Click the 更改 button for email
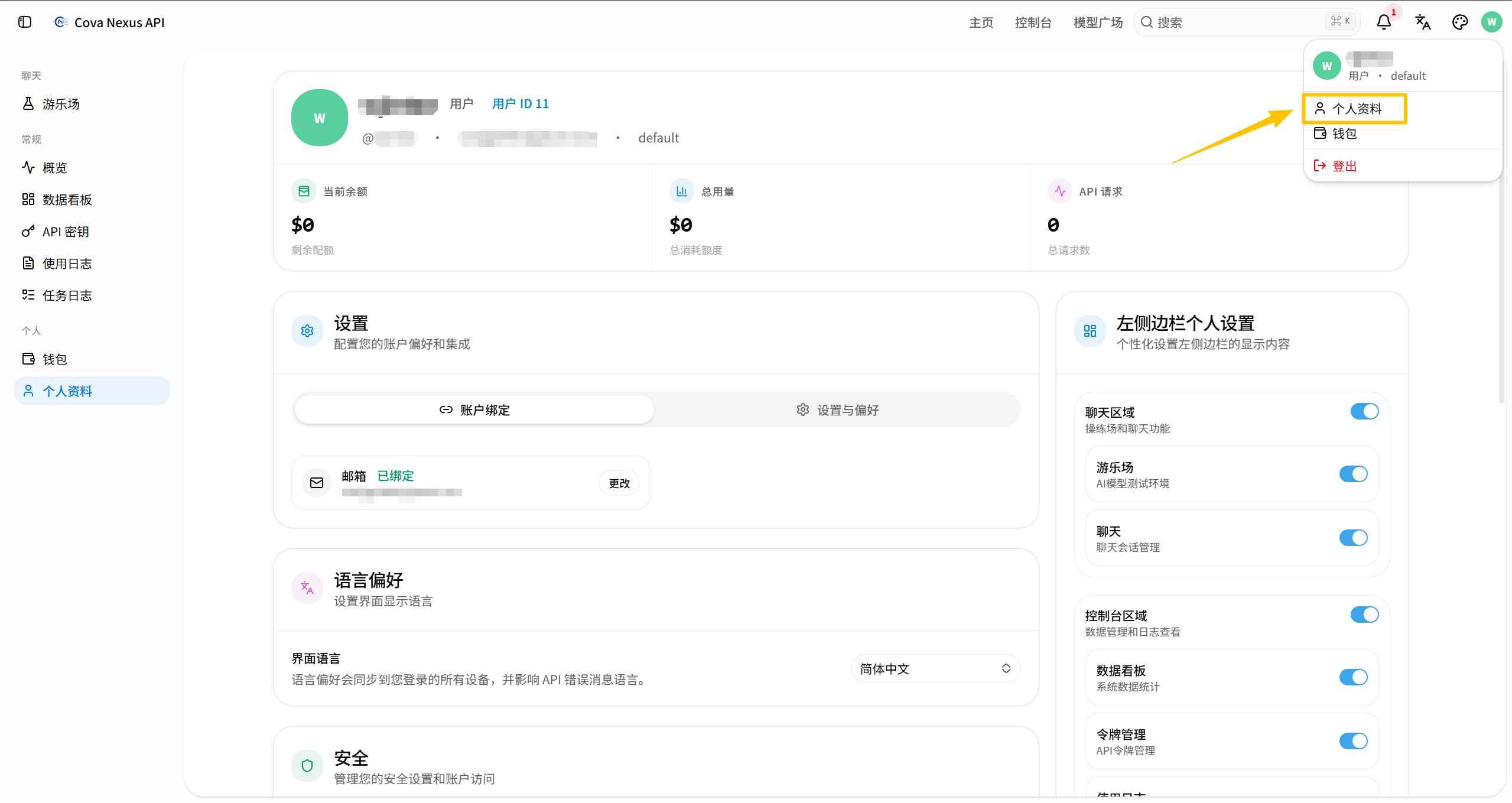The image size is (1512, 803). coord(619,483)
